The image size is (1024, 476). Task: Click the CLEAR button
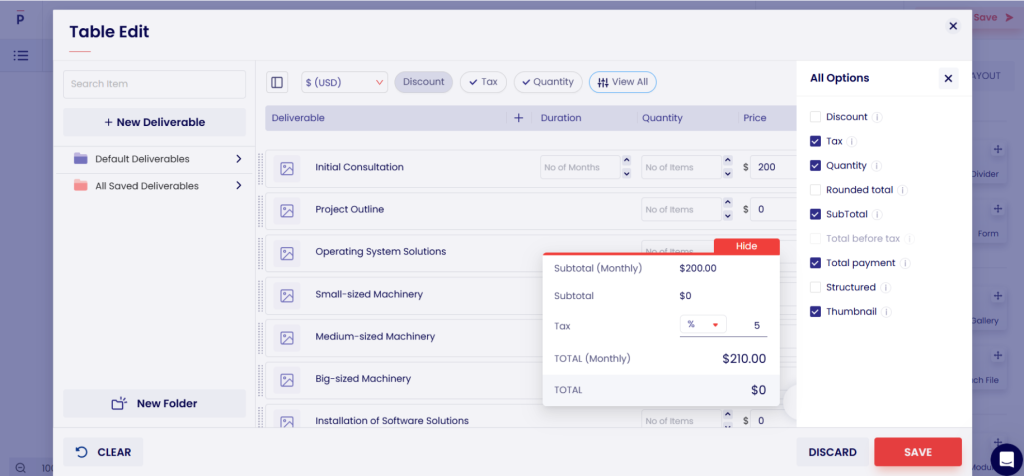tap(103, 452)
